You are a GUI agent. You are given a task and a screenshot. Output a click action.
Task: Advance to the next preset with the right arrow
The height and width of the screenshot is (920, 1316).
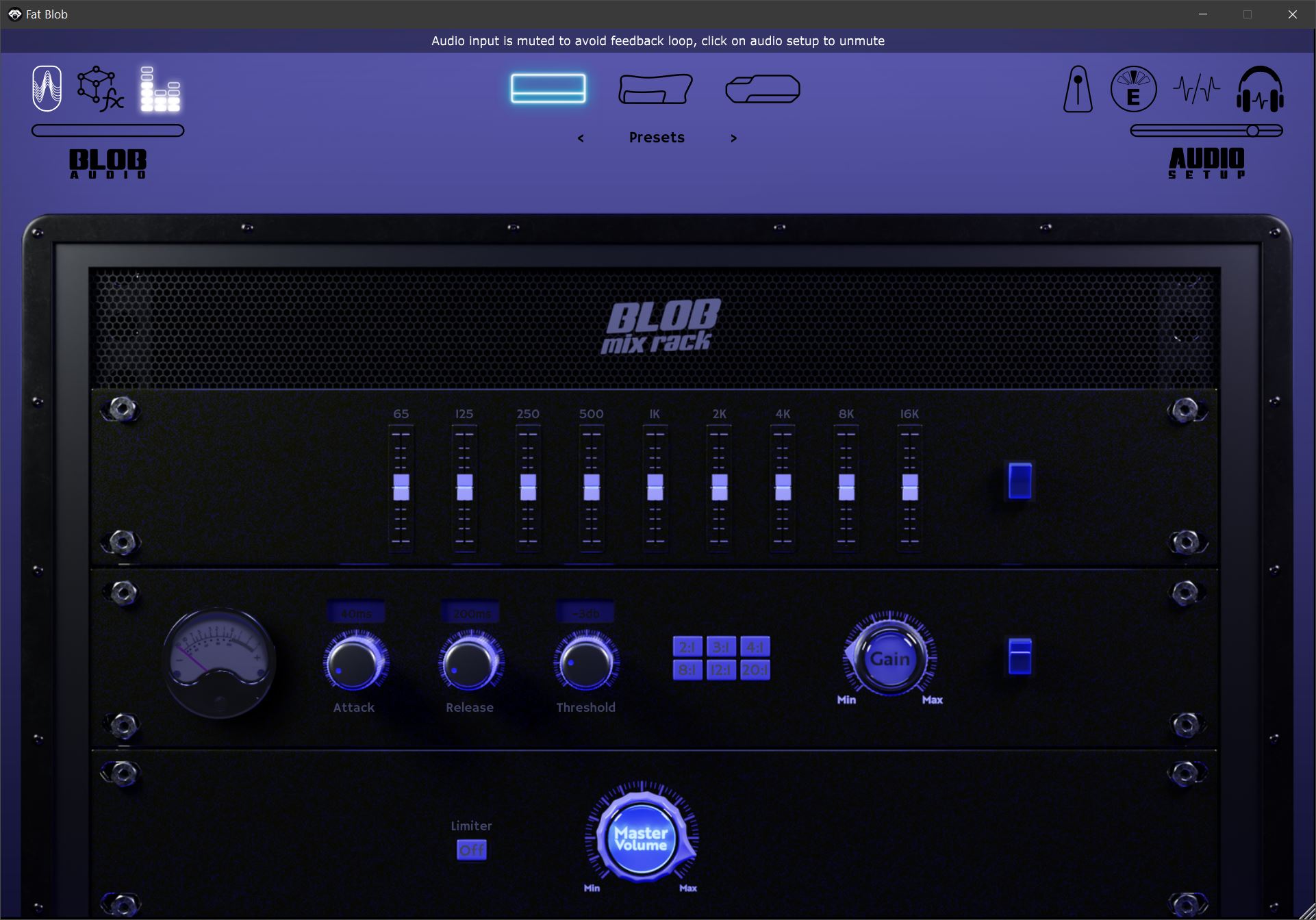click(x=733, y=138)
